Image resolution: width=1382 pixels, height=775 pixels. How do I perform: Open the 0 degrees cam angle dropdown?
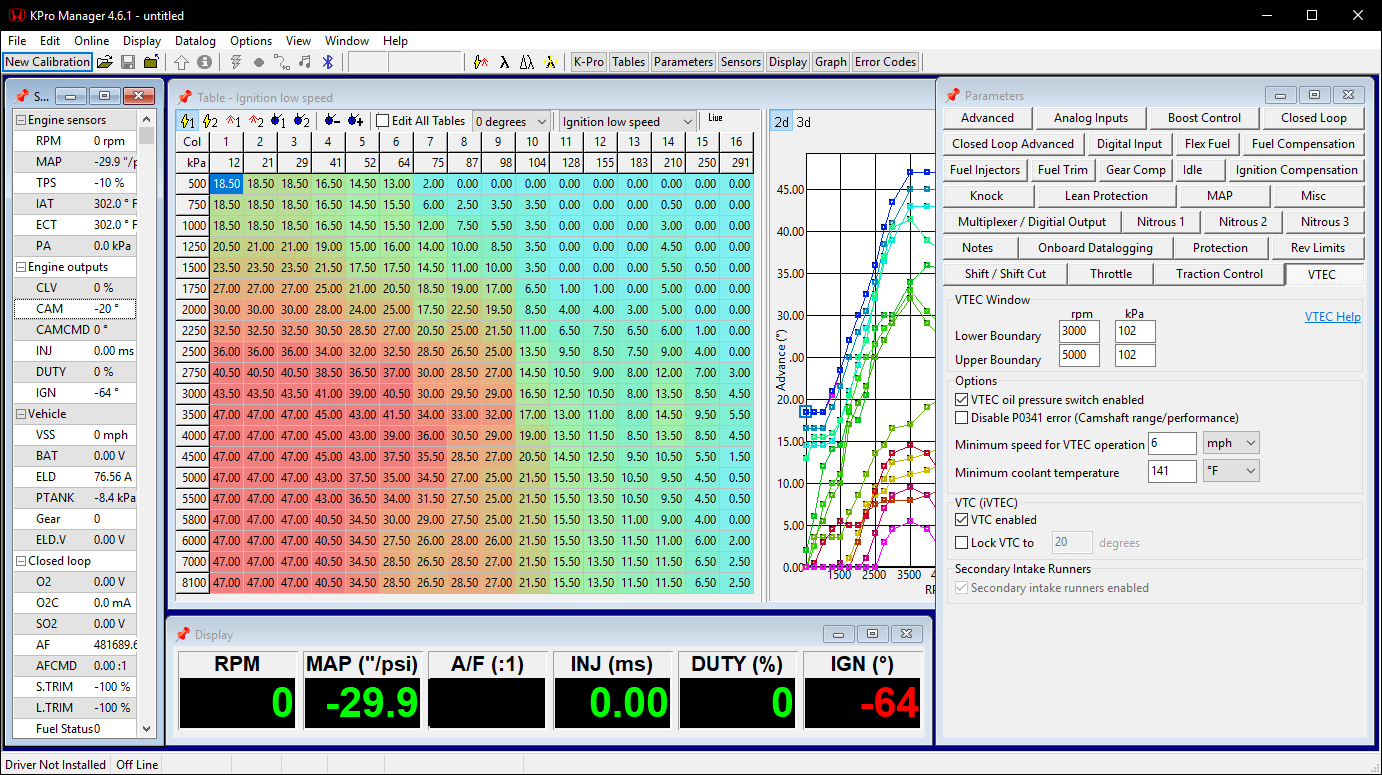pyautogui.click(x=511, y=122)
